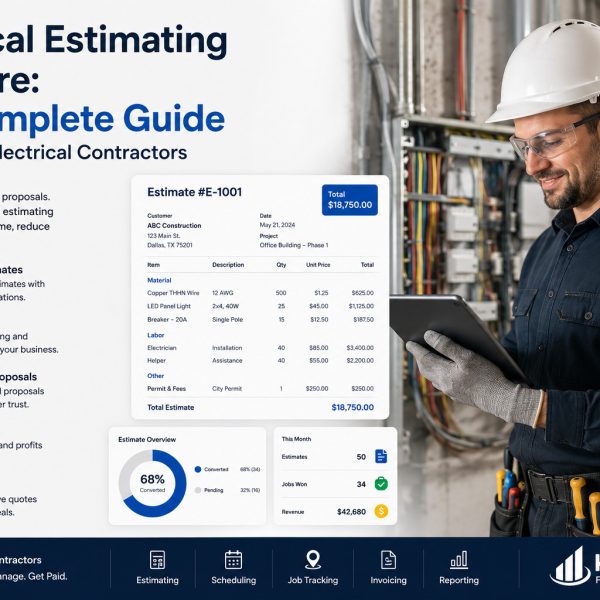Click the 34 Jobs Won value
Screen dimensions: 600x600
[x=361, y=484]
